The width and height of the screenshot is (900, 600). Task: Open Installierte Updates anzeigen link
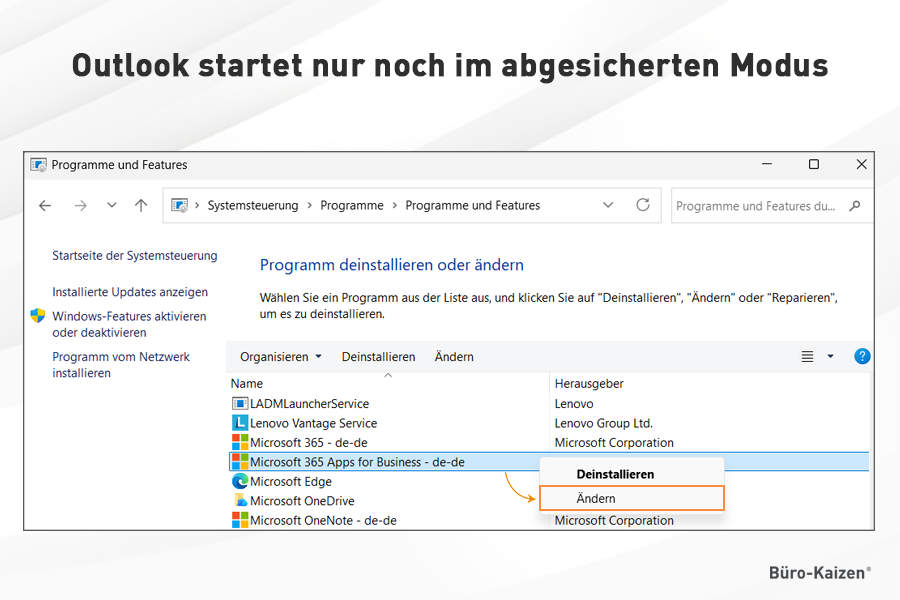[130, 292]
